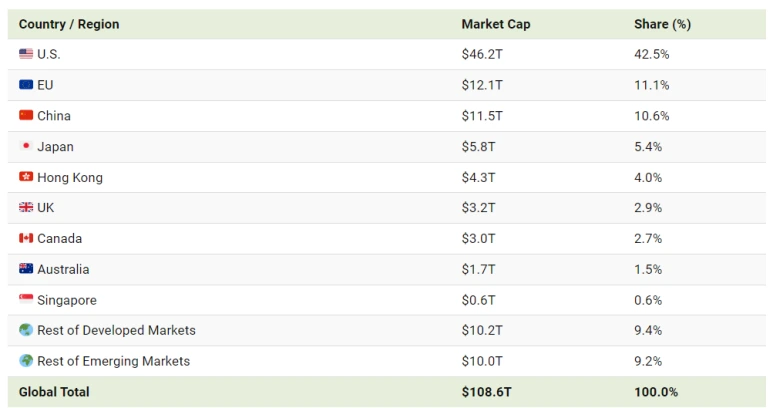This screenshot has width=773, height=408.
Task: Click the Canada flag icon
Action: pos(26,239)
